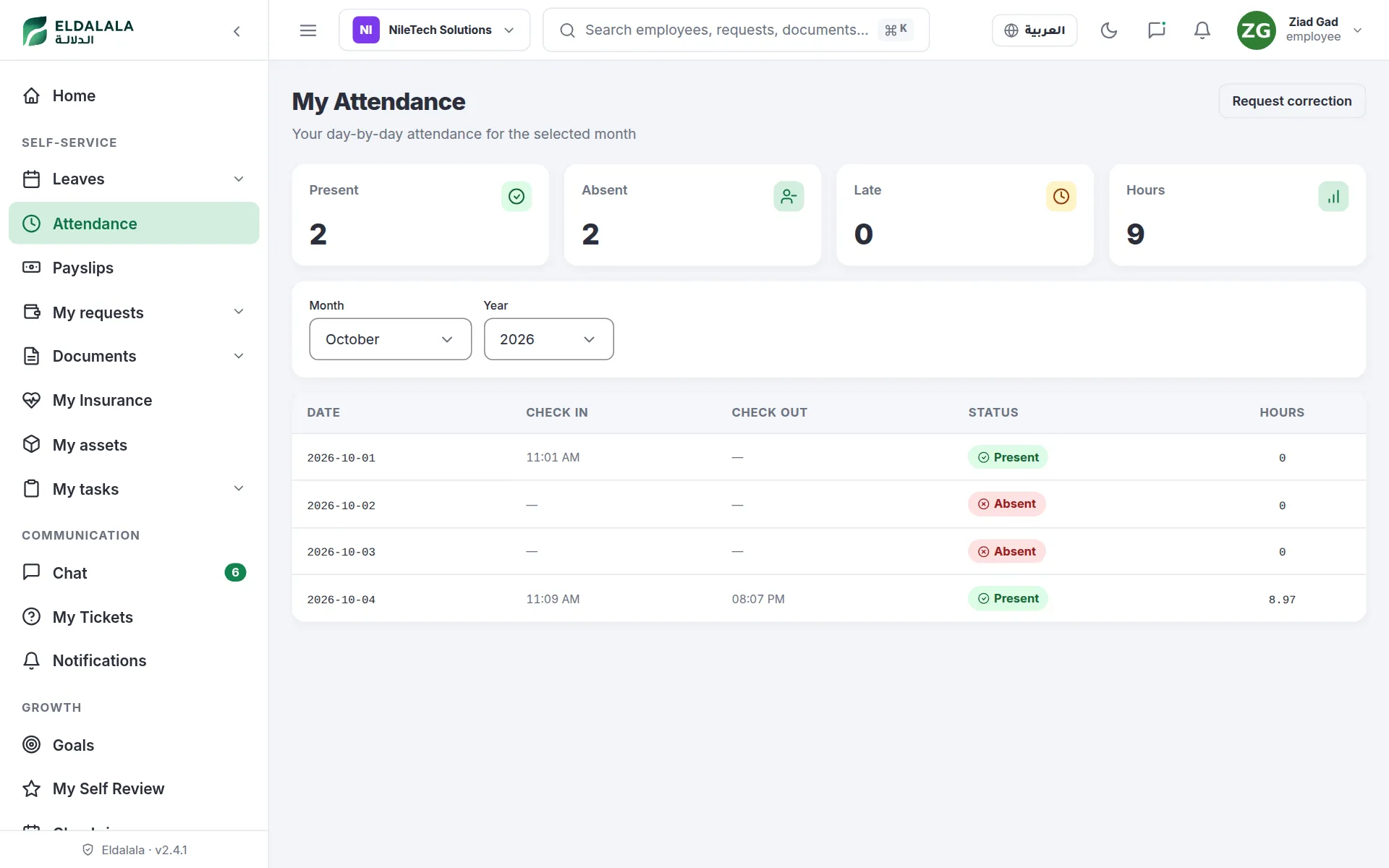Open the Month dropdown showing October
1389x868 pixels.
click(x=391, y=339)
